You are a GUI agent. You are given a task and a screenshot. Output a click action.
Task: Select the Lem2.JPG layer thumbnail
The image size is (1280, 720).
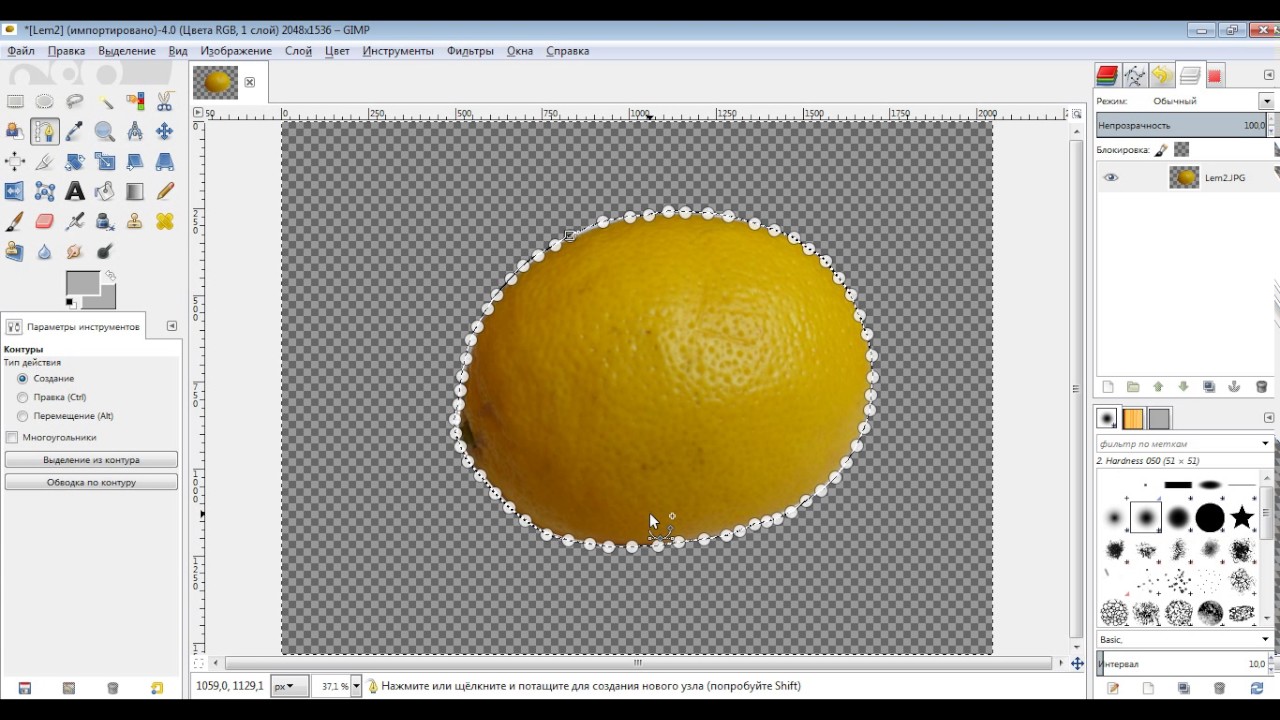[x=1184, y=178]
